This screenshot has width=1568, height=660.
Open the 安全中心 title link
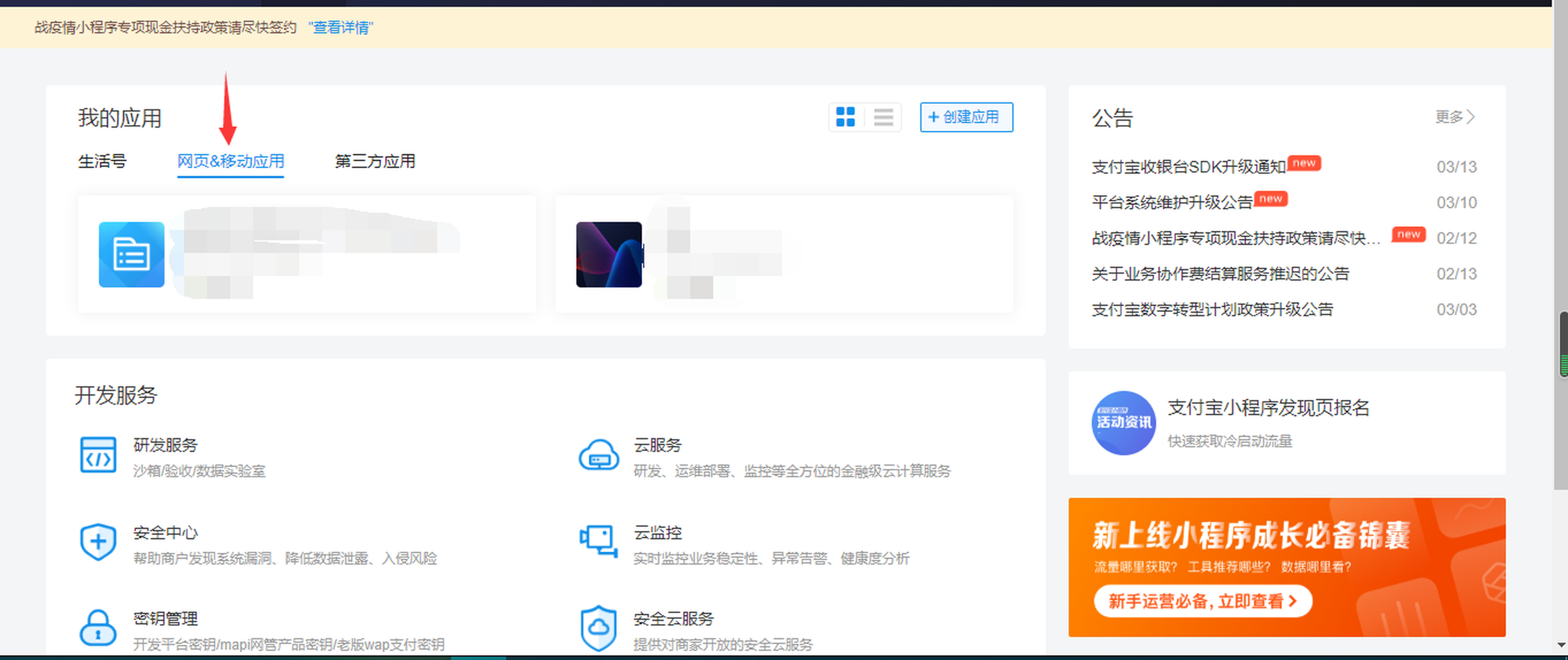pyautogui.click(x=166, y=533)
